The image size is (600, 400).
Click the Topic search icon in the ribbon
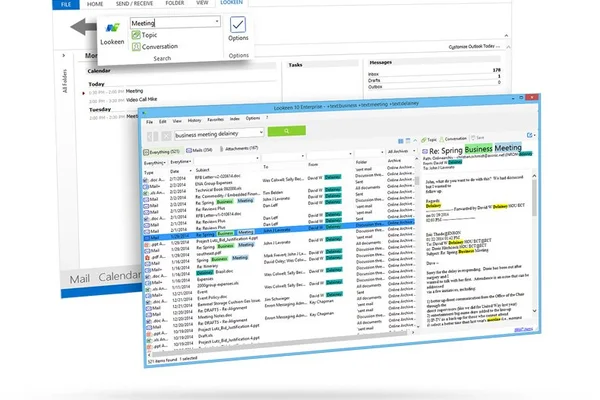pyautogui.click(x=136, y=35)
